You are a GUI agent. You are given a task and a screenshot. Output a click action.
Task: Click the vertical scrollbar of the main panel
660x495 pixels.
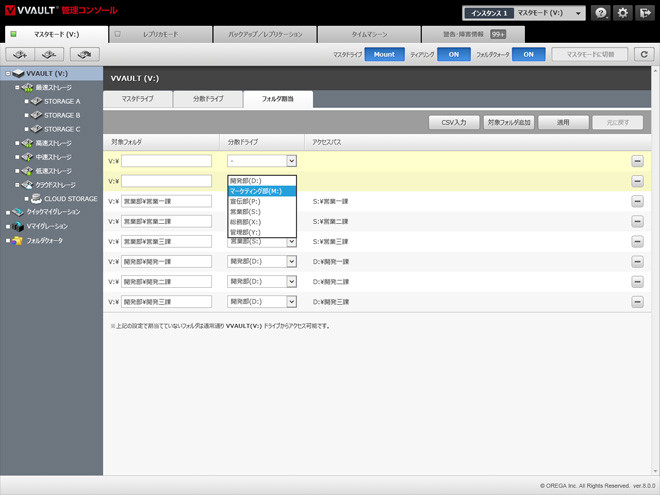[655, 271]
